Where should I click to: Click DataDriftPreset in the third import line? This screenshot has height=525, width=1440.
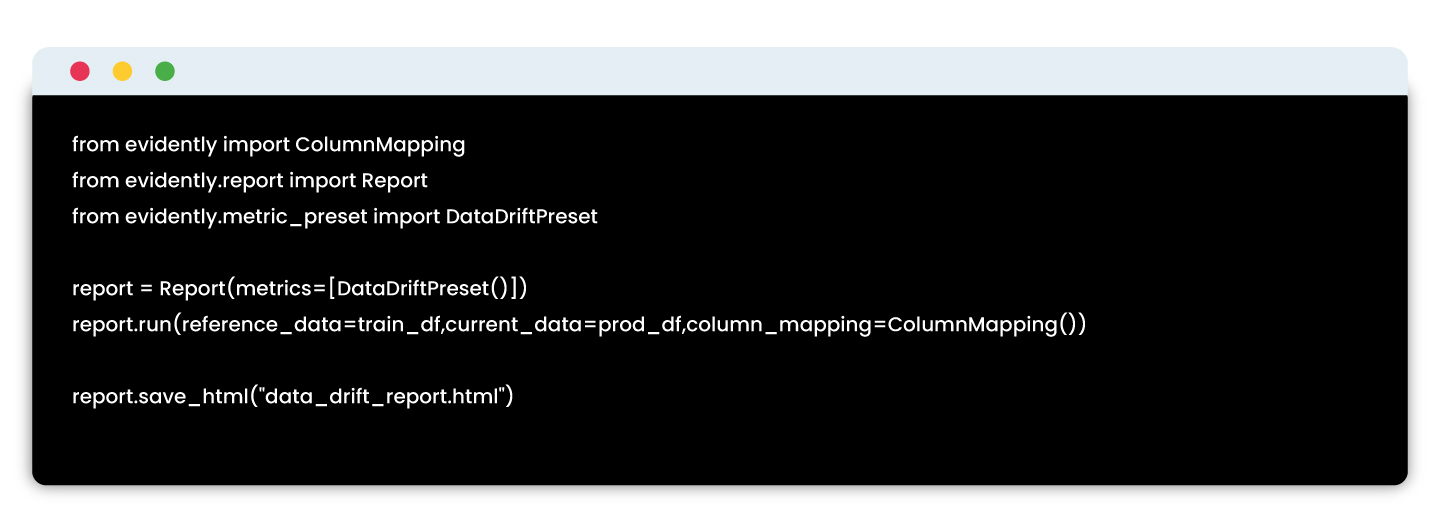521,216
